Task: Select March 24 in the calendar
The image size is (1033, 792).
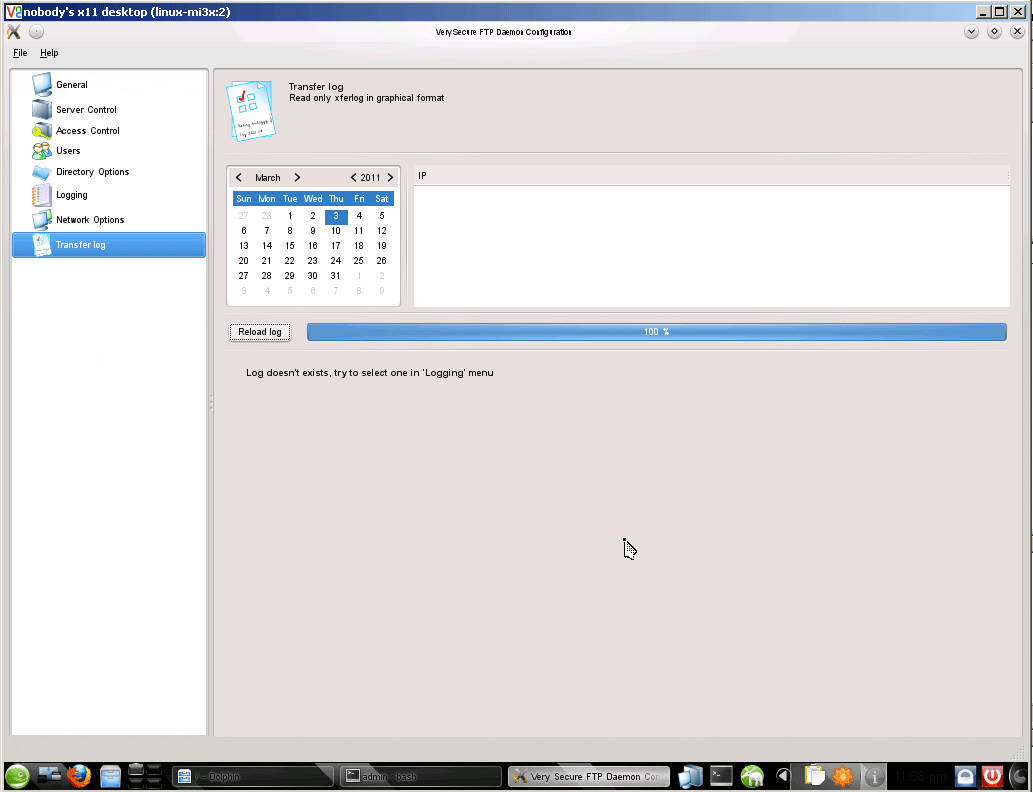Action: click(335, 261)
